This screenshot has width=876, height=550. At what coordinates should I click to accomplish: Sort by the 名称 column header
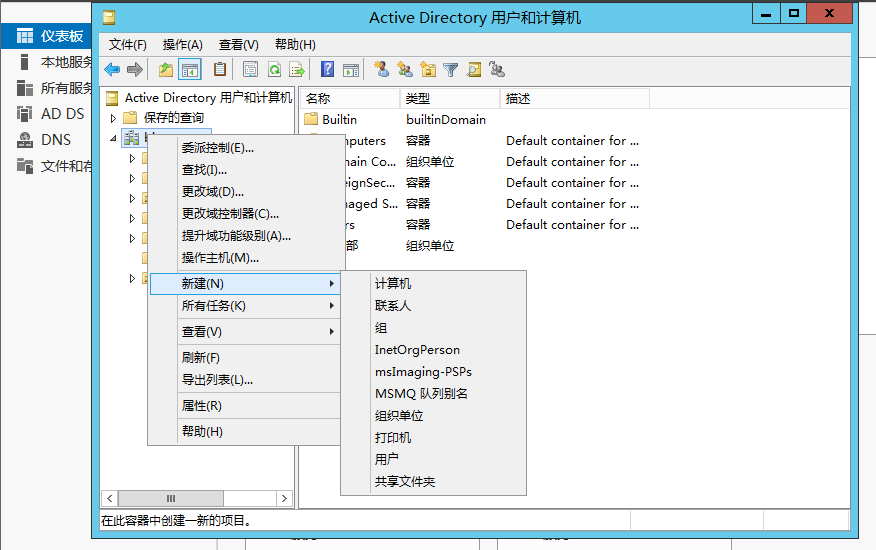(350, 98)
